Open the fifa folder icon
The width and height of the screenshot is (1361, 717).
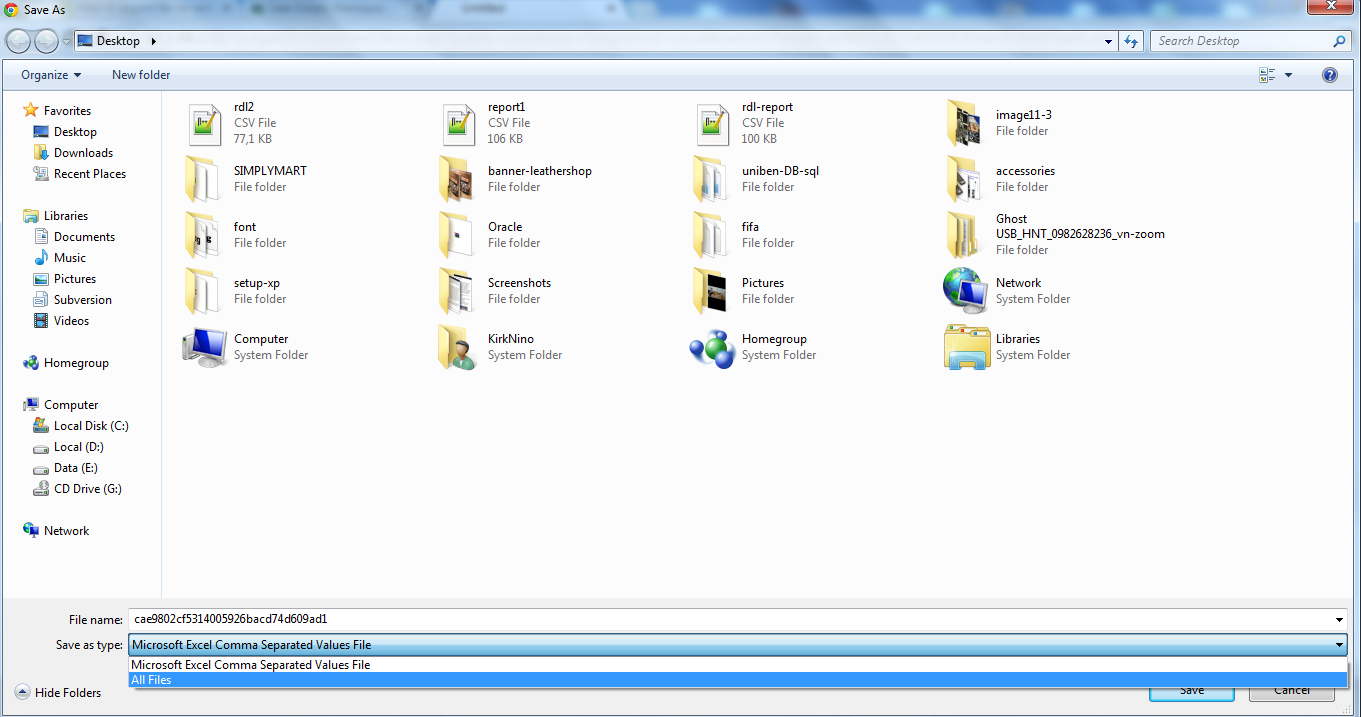click(711, 235)
